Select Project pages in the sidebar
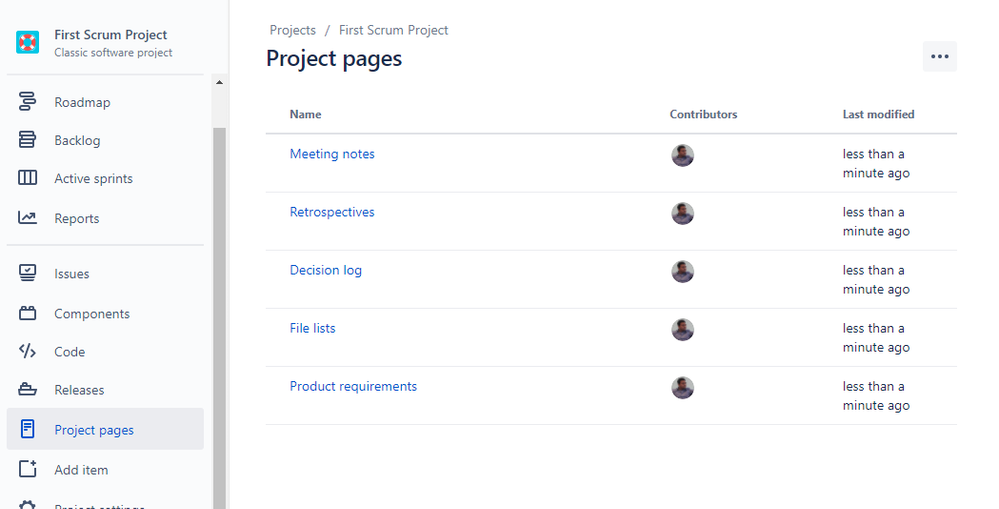 pyautogui.click(x=105, y=429)
